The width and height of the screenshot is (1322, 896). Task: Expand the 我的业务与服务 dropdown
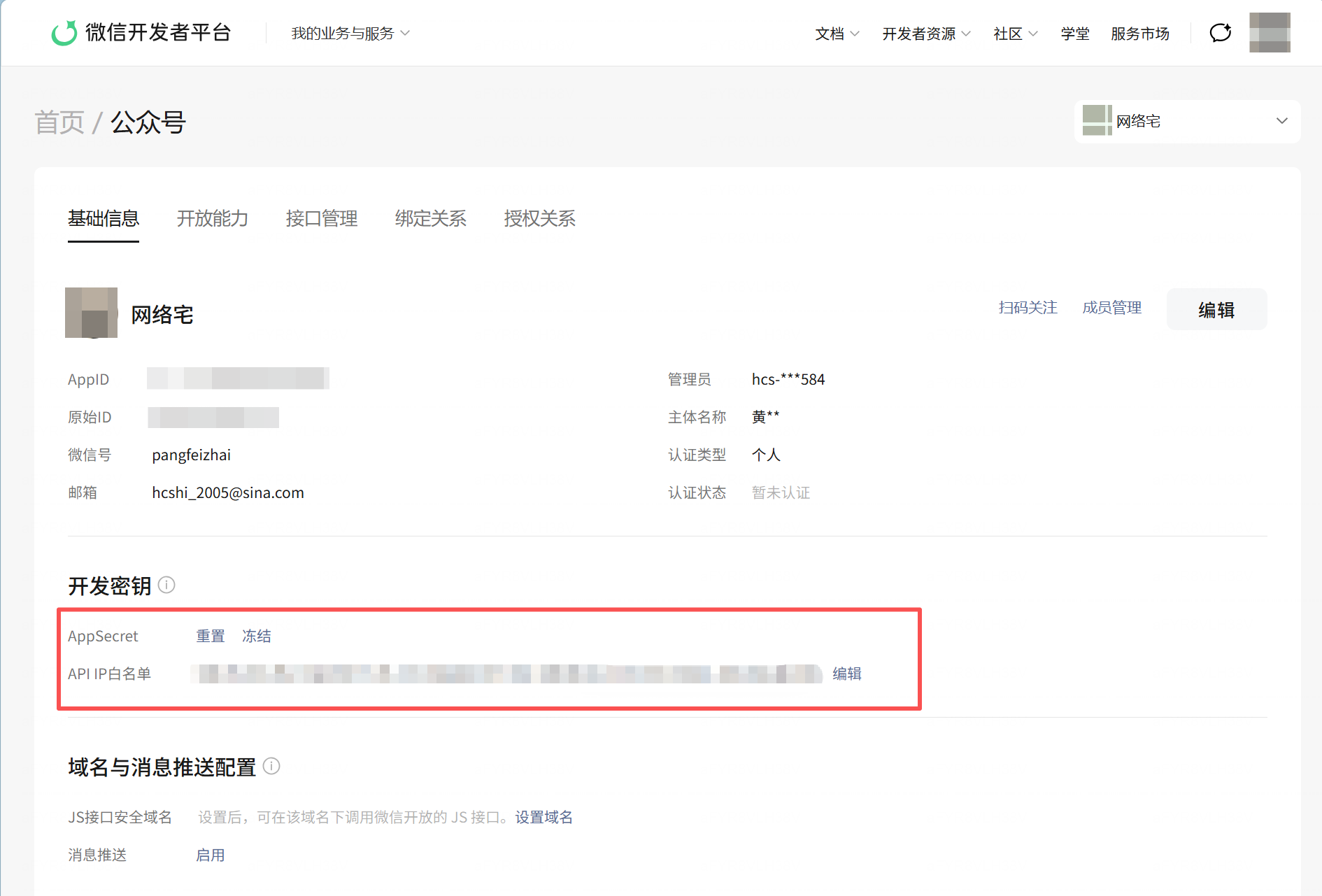pos(350,34)
